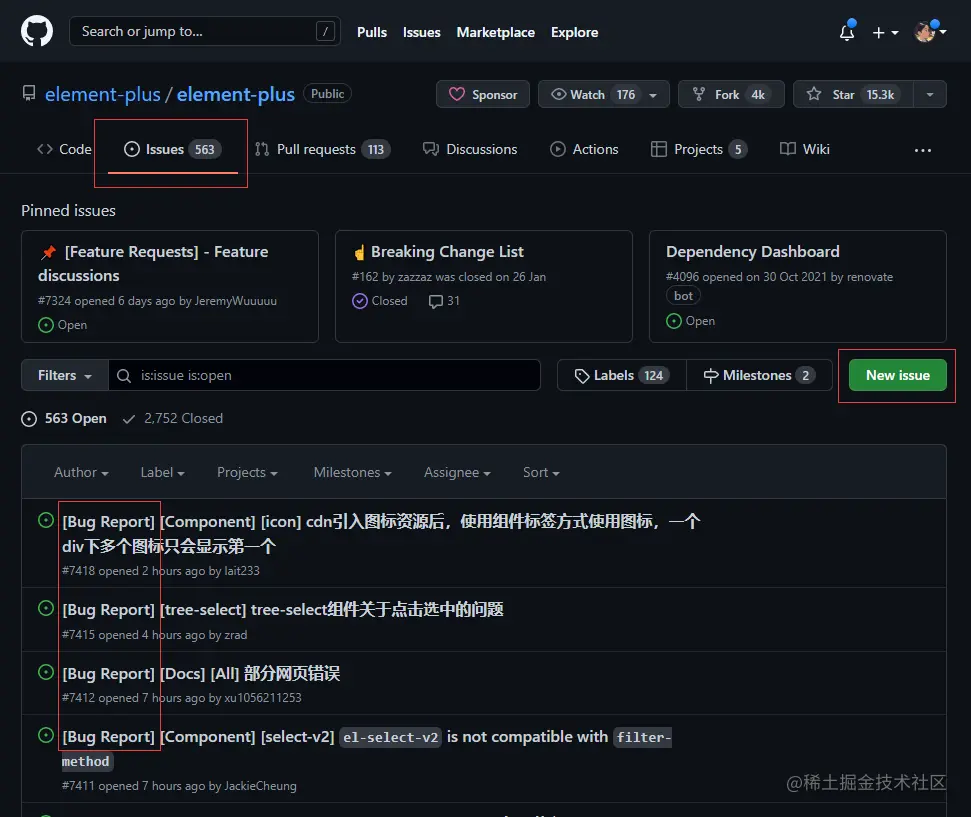Screen dimensions: 971x817
Task: Click the pointing hand emoji on Breaking Change List
Action: [x=359, y=252]
